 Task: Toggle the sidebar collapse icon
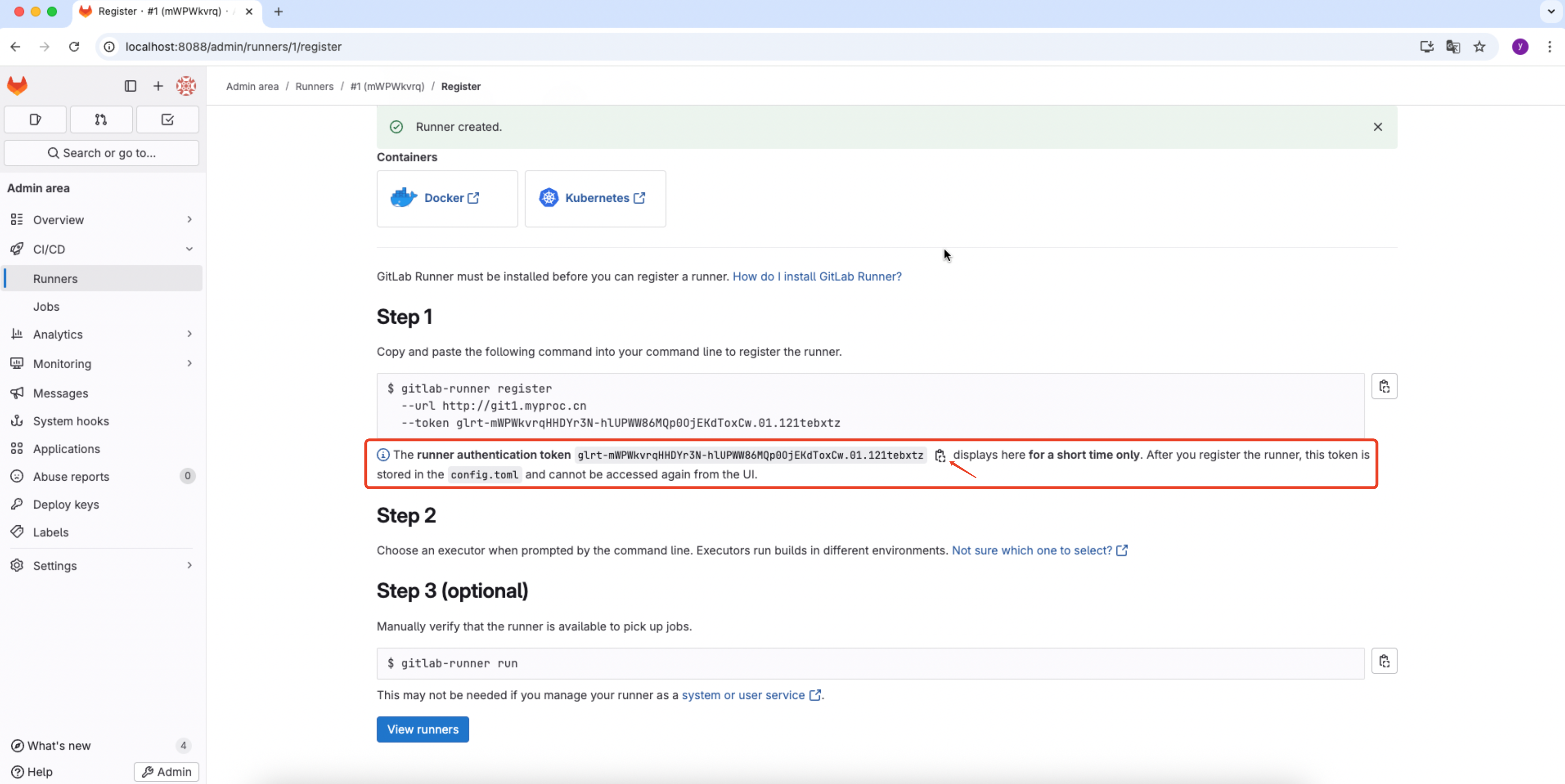(129, 86)
